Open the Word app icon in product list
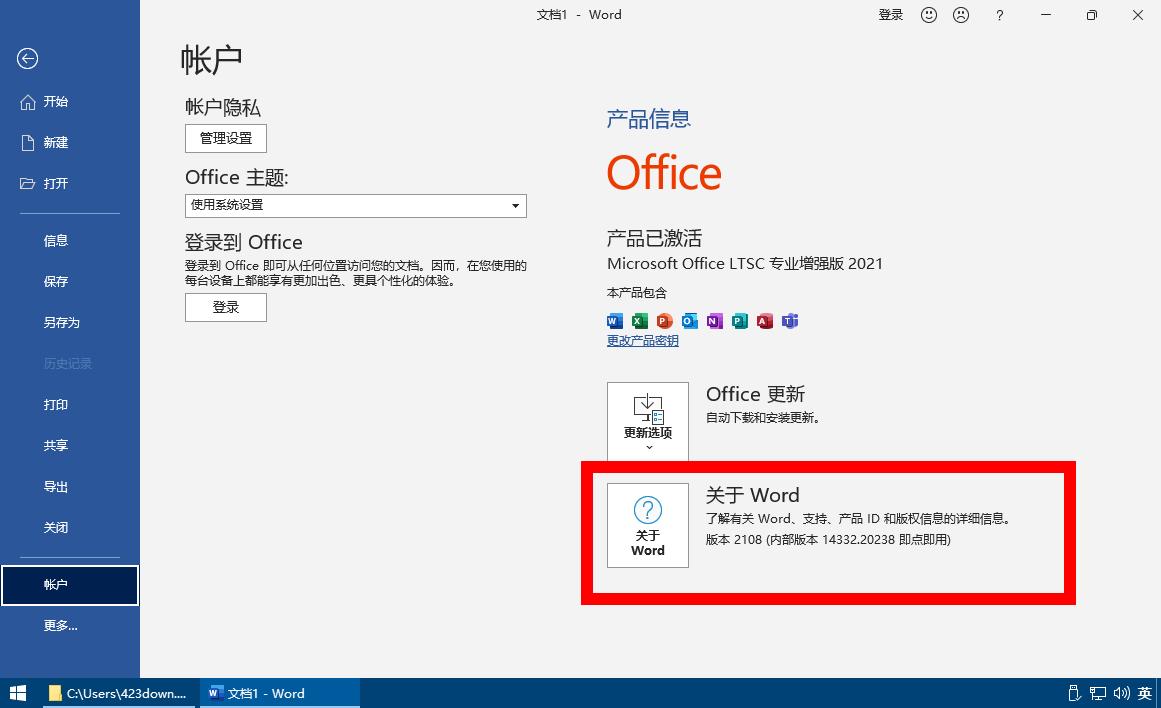This screenshot has width=1161, height=708. [614, 321]
